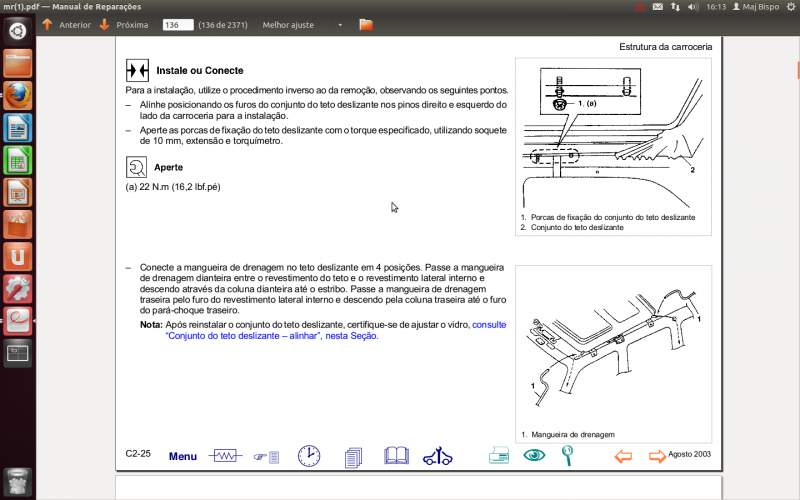Open the Maj Bispo user menu

(x=756, y=7)
